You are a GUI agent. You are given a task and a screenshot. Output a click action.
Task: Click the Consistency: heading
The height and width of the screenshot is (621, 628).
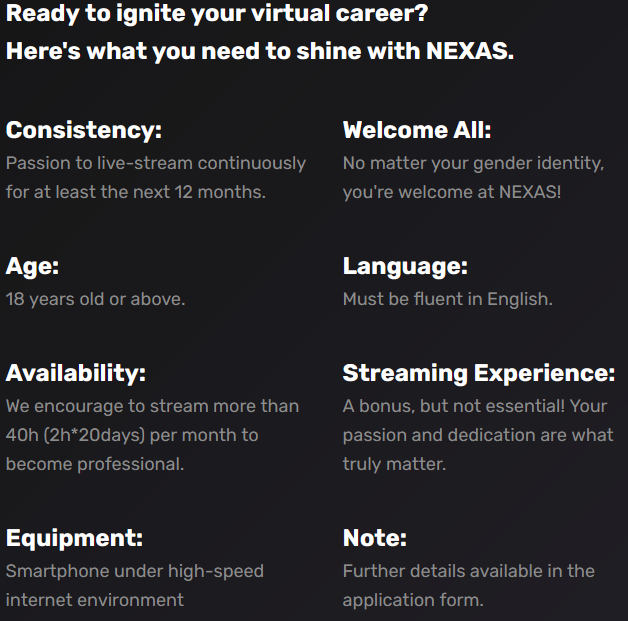[x=84, y=131]
